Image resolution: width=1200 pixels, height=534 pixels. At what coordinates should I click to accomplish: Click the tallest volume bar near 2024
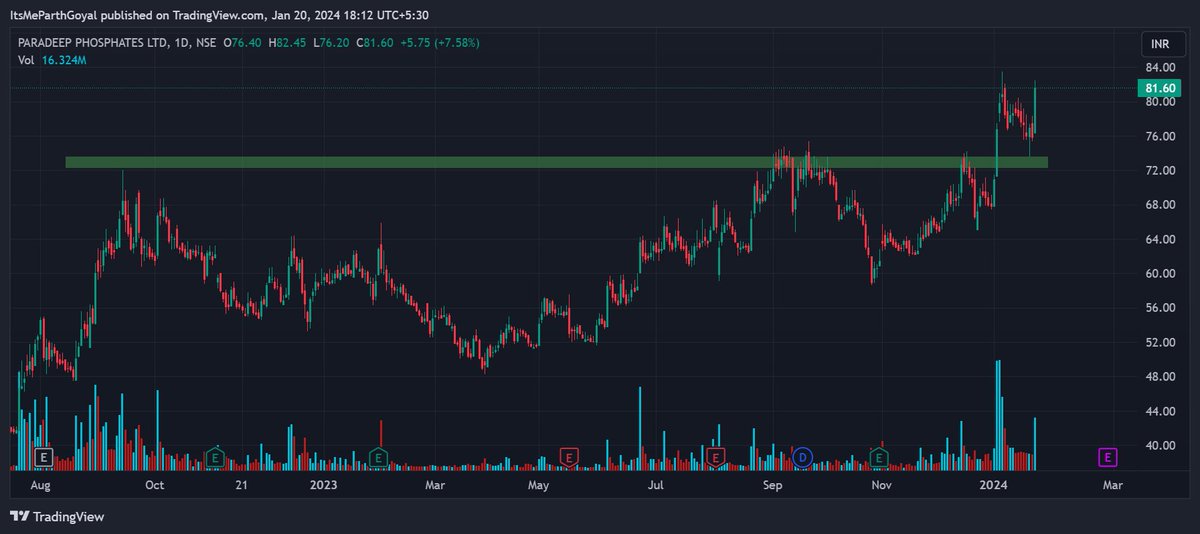click(x=998, y=415)
